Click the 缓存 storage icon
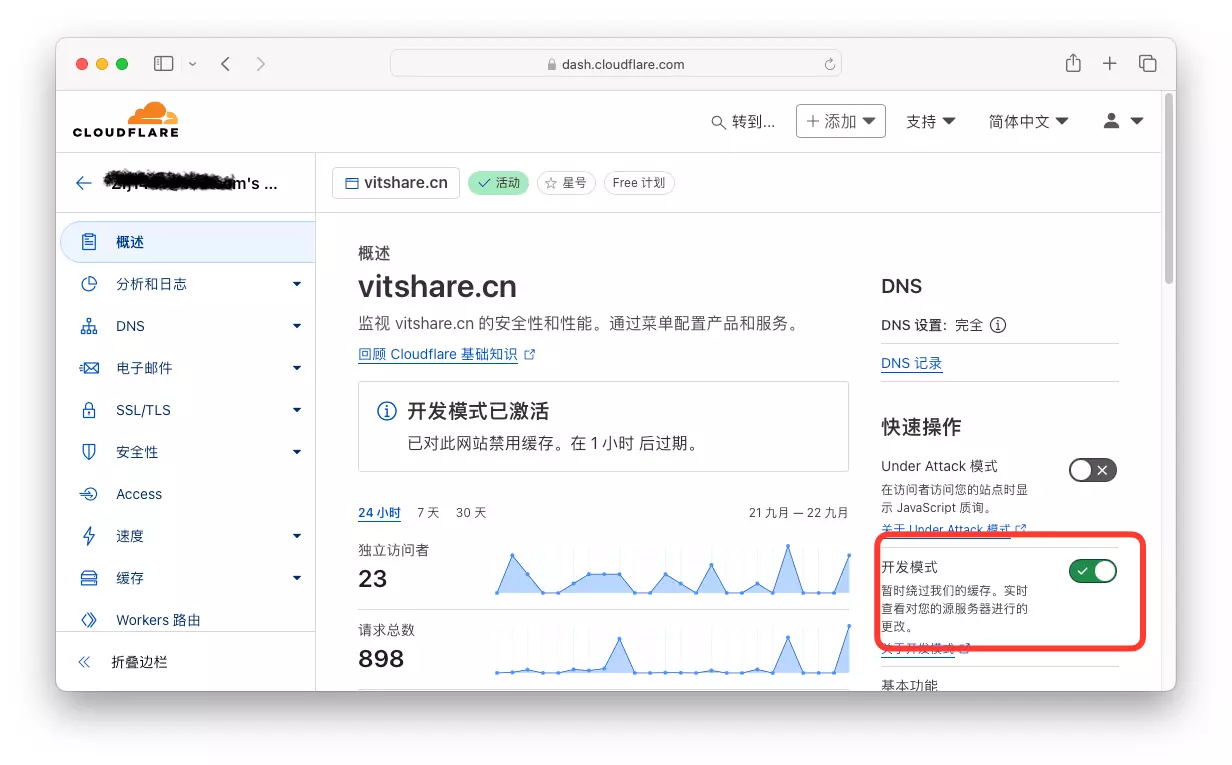This screenshot has width=1232, height=765. (89, 578)
